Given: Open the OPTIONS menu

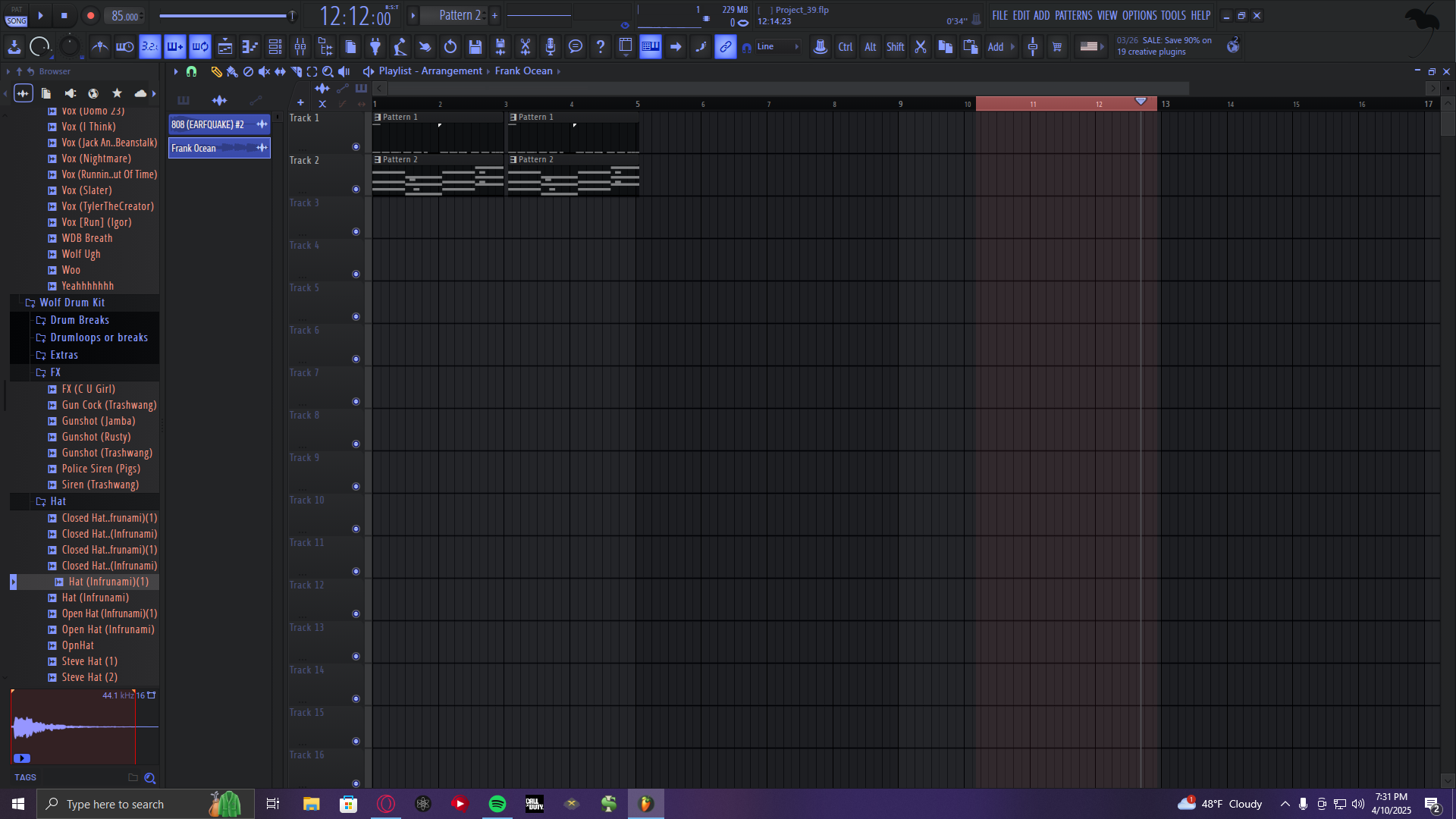Looking at the screenshot, I should (1139, 15).
